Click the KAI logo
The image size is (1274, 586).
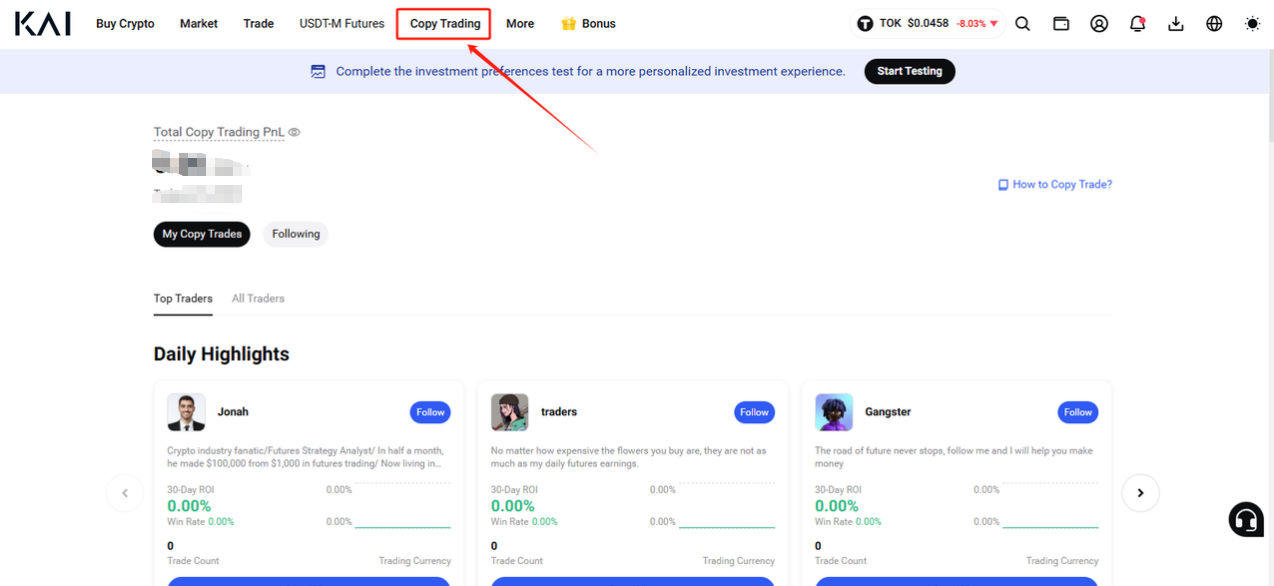pyautogui.click(x=43, y=23)
